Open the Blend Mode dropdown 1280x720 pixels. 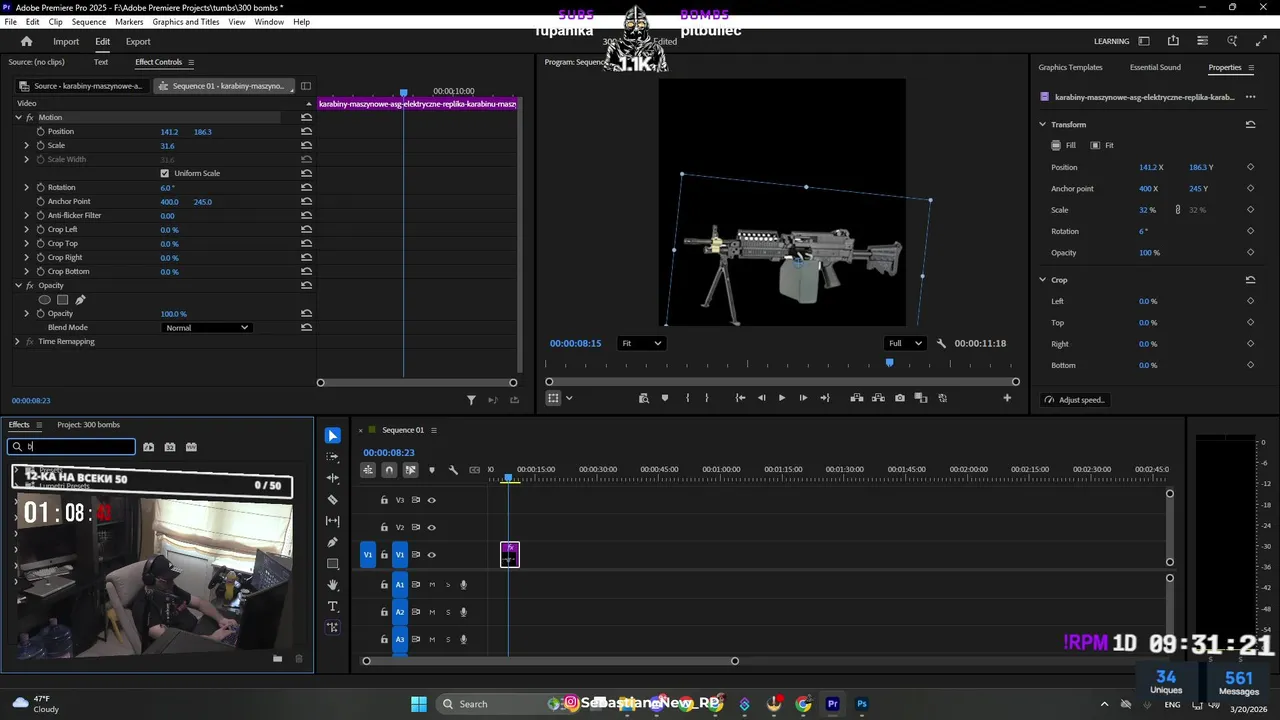point(206,328)
